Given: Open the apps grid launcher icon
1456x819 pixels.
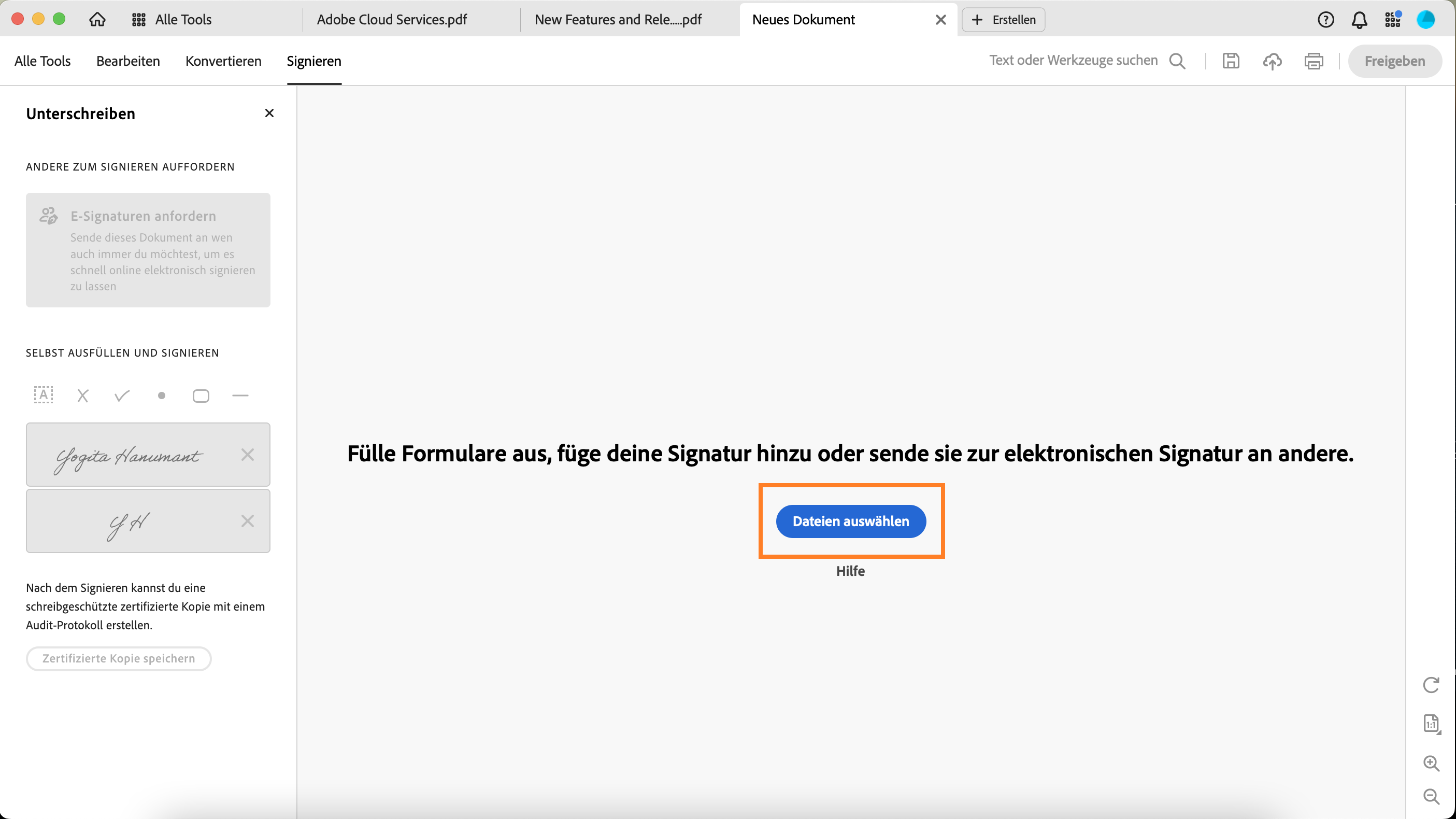Looking at the screenshot, I should [x=1393, y=20].
